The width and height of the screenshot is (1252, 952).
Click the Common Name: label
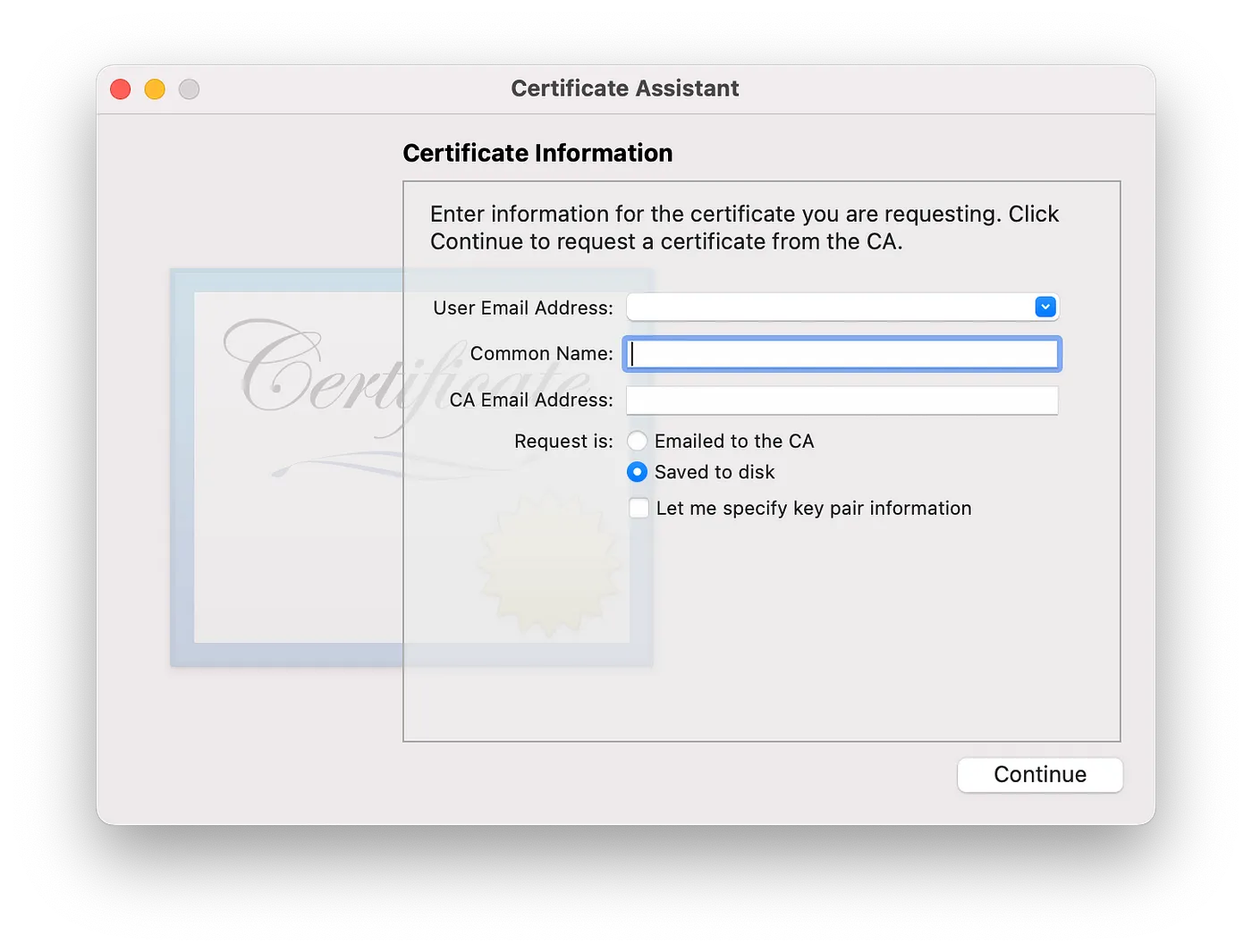pyautogui.click(x=542, y=354)
